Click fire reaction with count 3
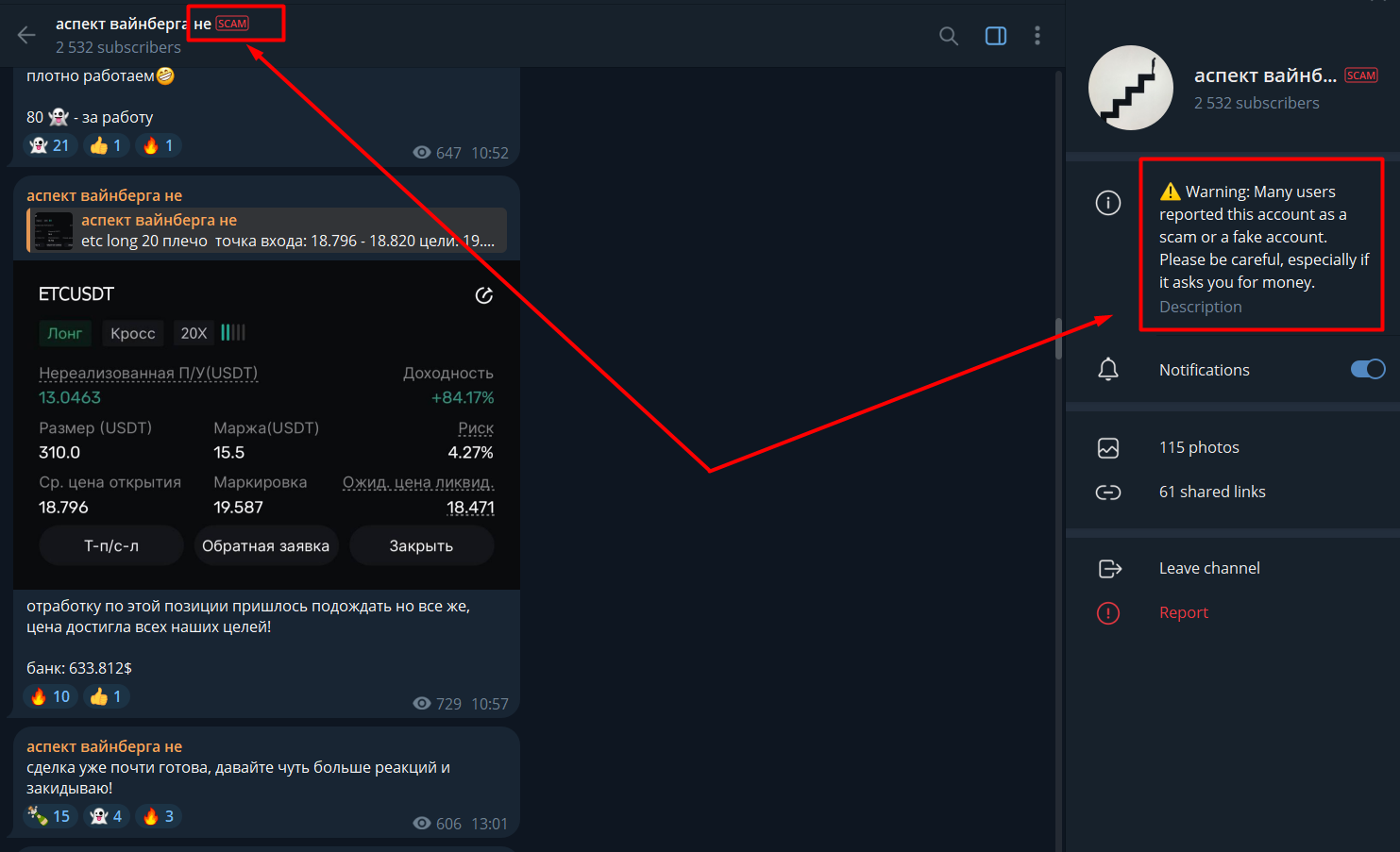1400x852 pixels. 158,816
